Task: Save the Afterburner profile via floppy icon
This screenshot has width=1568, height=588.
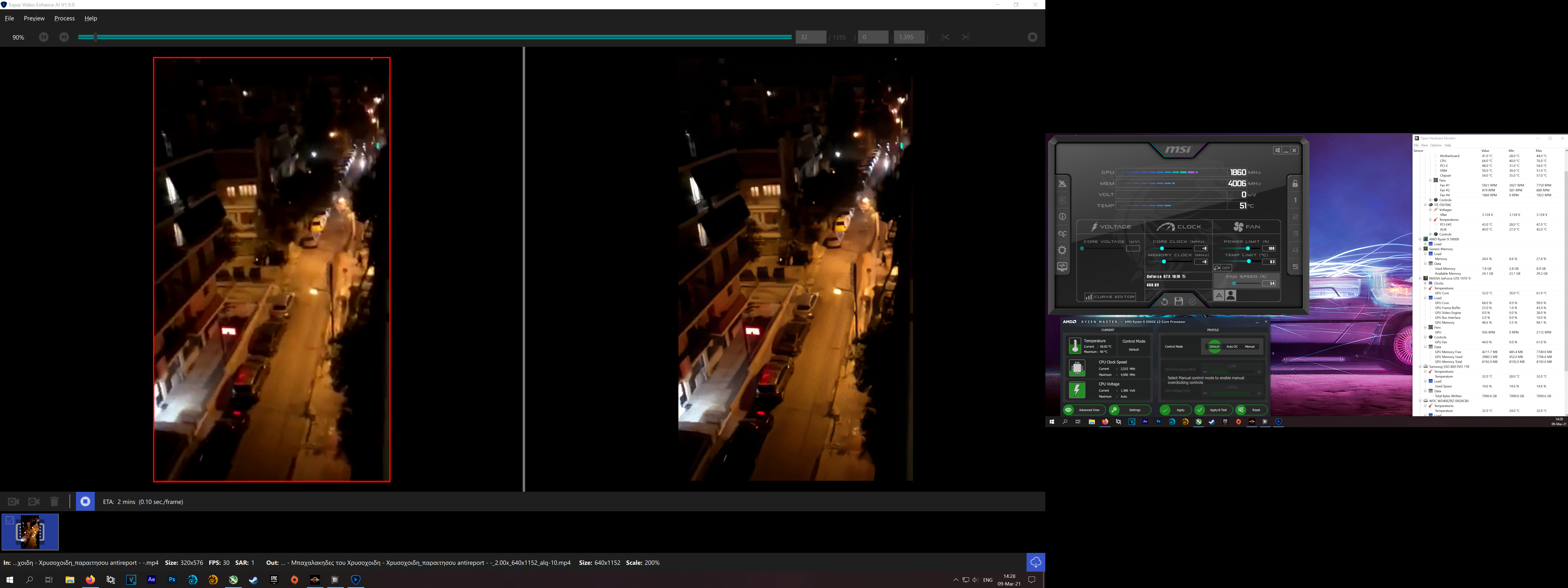Action: tap(1178, 301)
